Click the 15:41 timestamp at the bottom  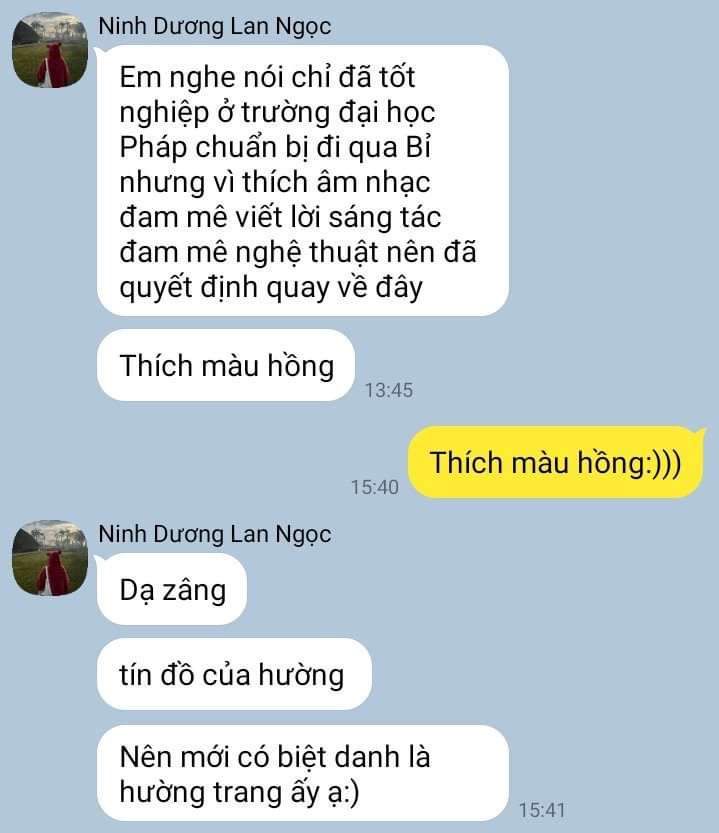click(x=542, y=810)
